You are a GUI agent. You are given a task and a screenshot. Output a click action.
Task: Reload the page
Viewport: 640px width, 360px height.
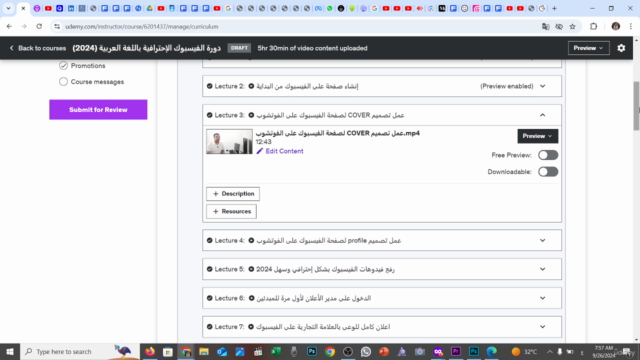tap(39, 27)
